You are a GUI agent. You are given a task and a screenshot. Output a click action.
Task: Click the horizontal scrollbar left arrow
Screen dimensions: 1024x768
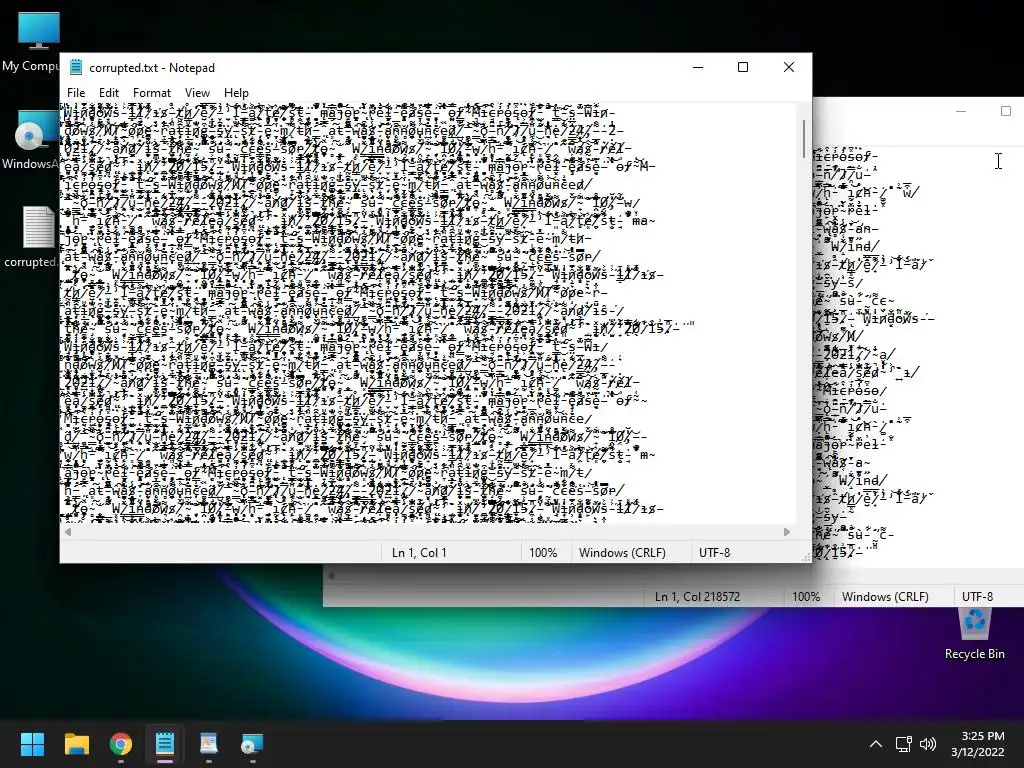[x=68, y=532]
